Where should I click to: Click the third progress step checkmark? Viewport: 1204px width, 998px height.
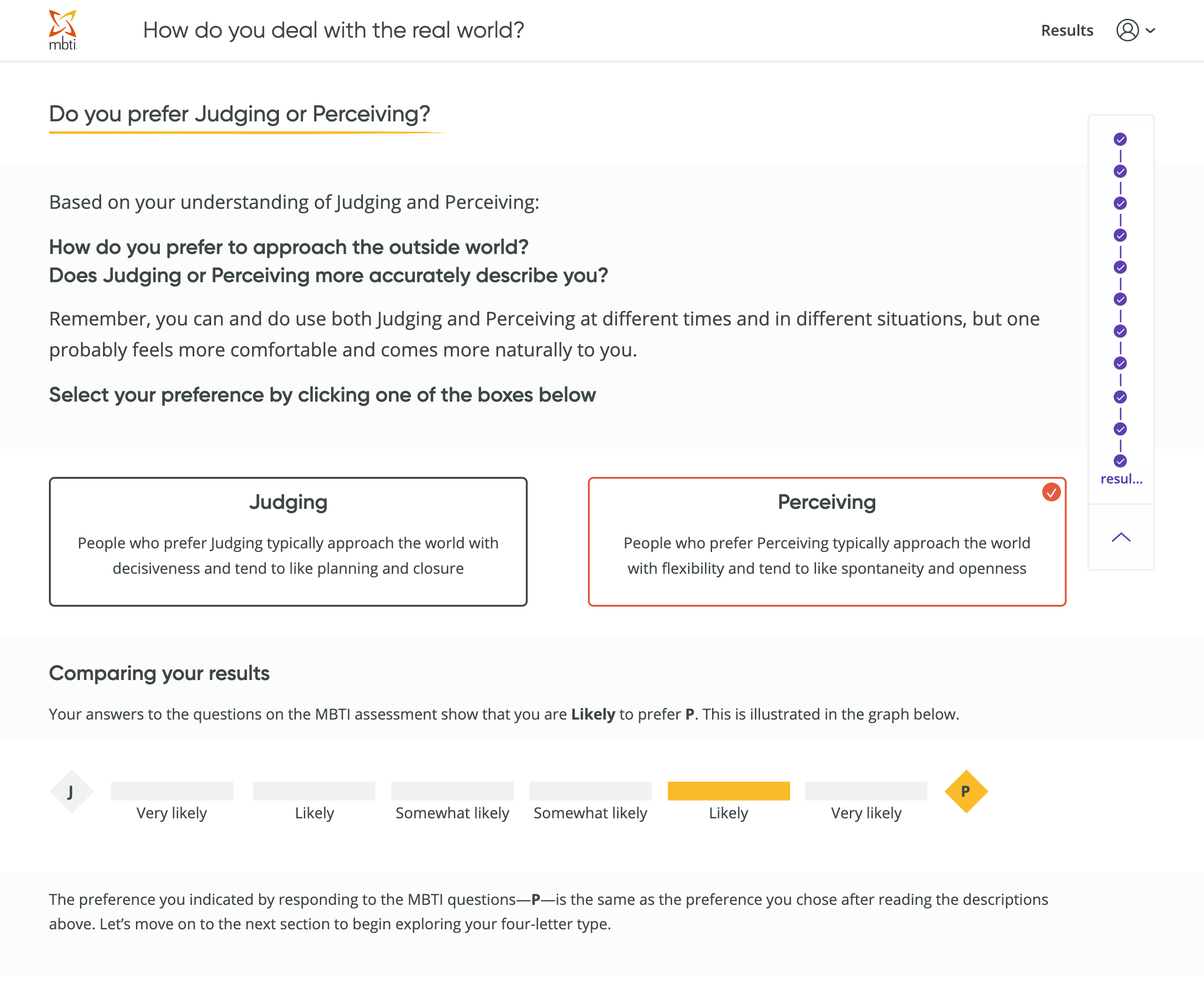(1120, 204)
